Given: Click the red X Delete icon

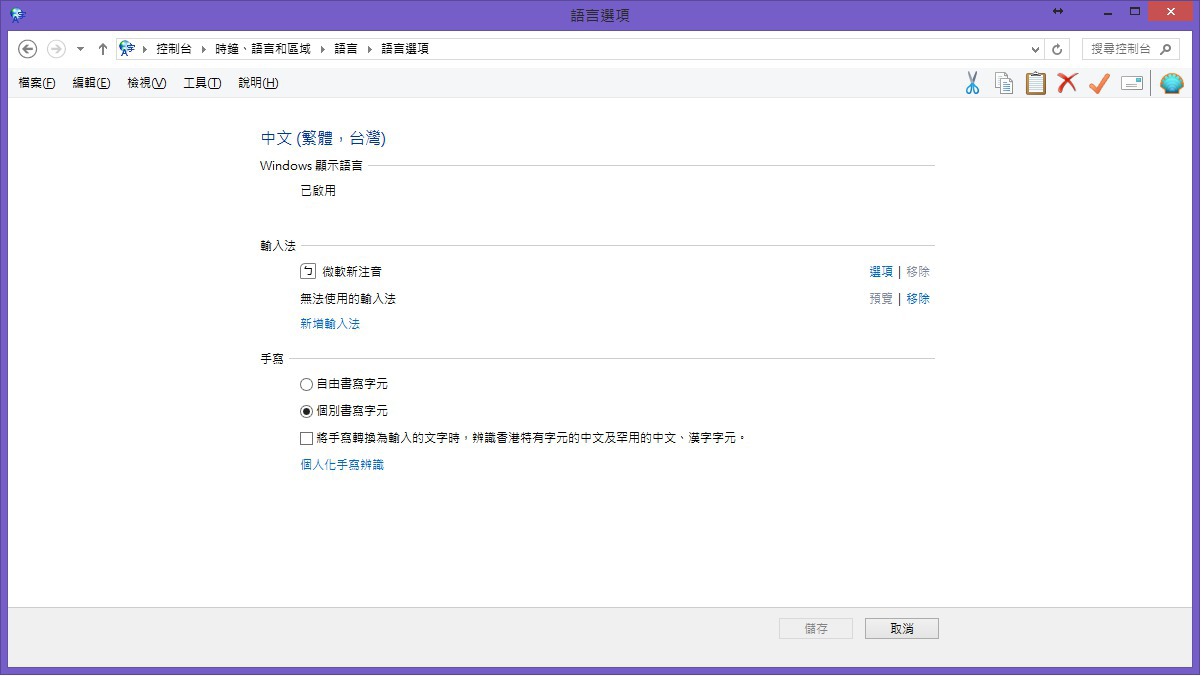Looking at the screenshot, I should tap(1067, 83).
